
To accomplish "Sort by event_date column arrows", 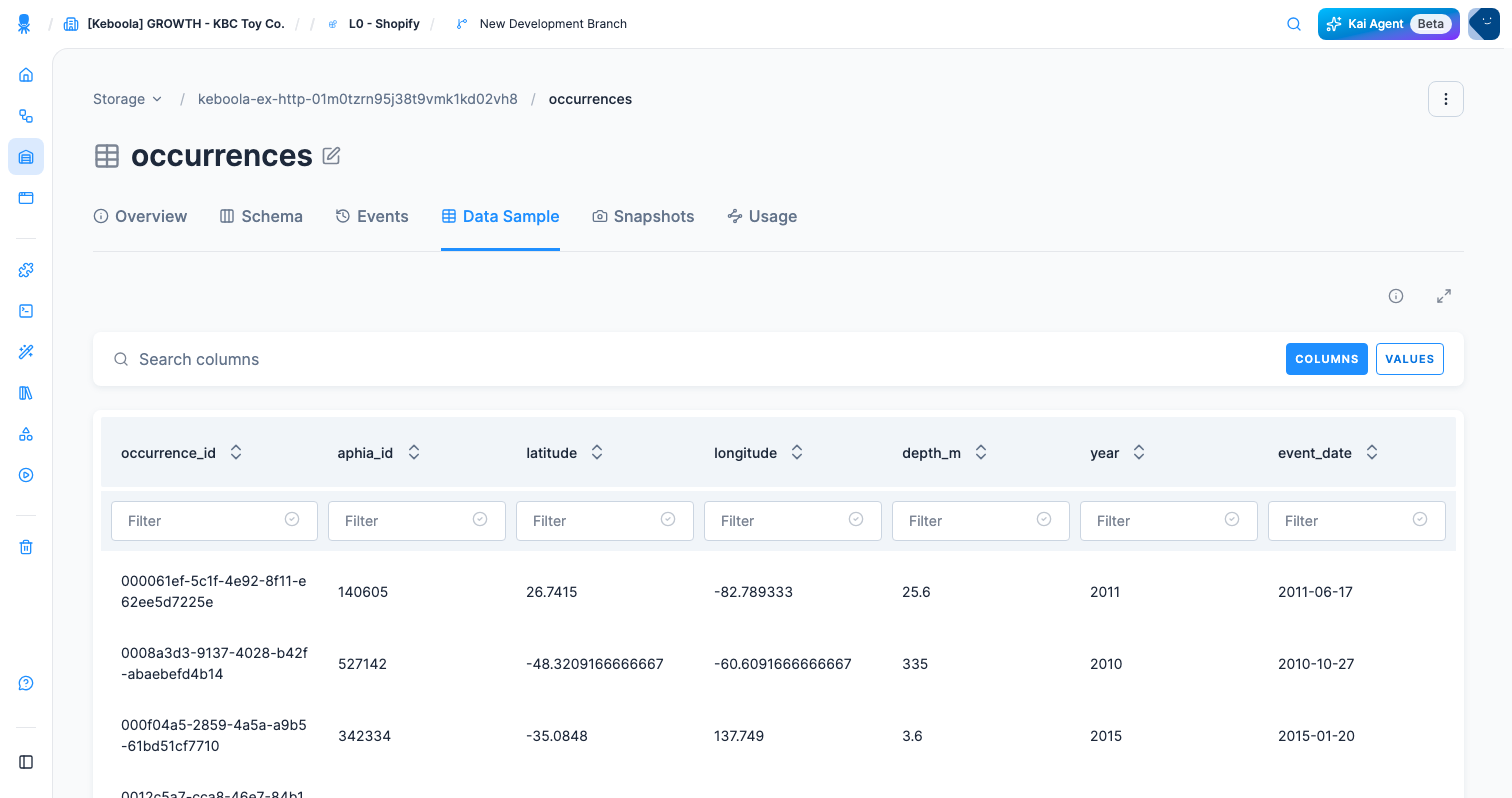I will point(1372,452).
